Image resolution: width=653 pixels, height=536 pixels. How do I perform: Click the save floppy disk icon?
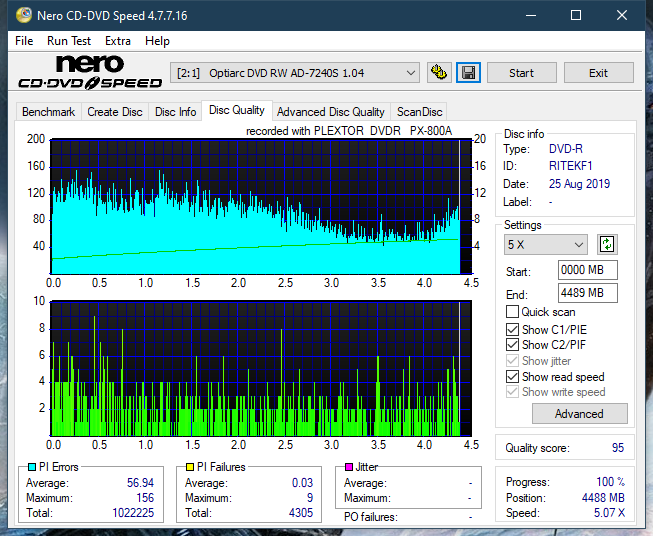point(469,73)
